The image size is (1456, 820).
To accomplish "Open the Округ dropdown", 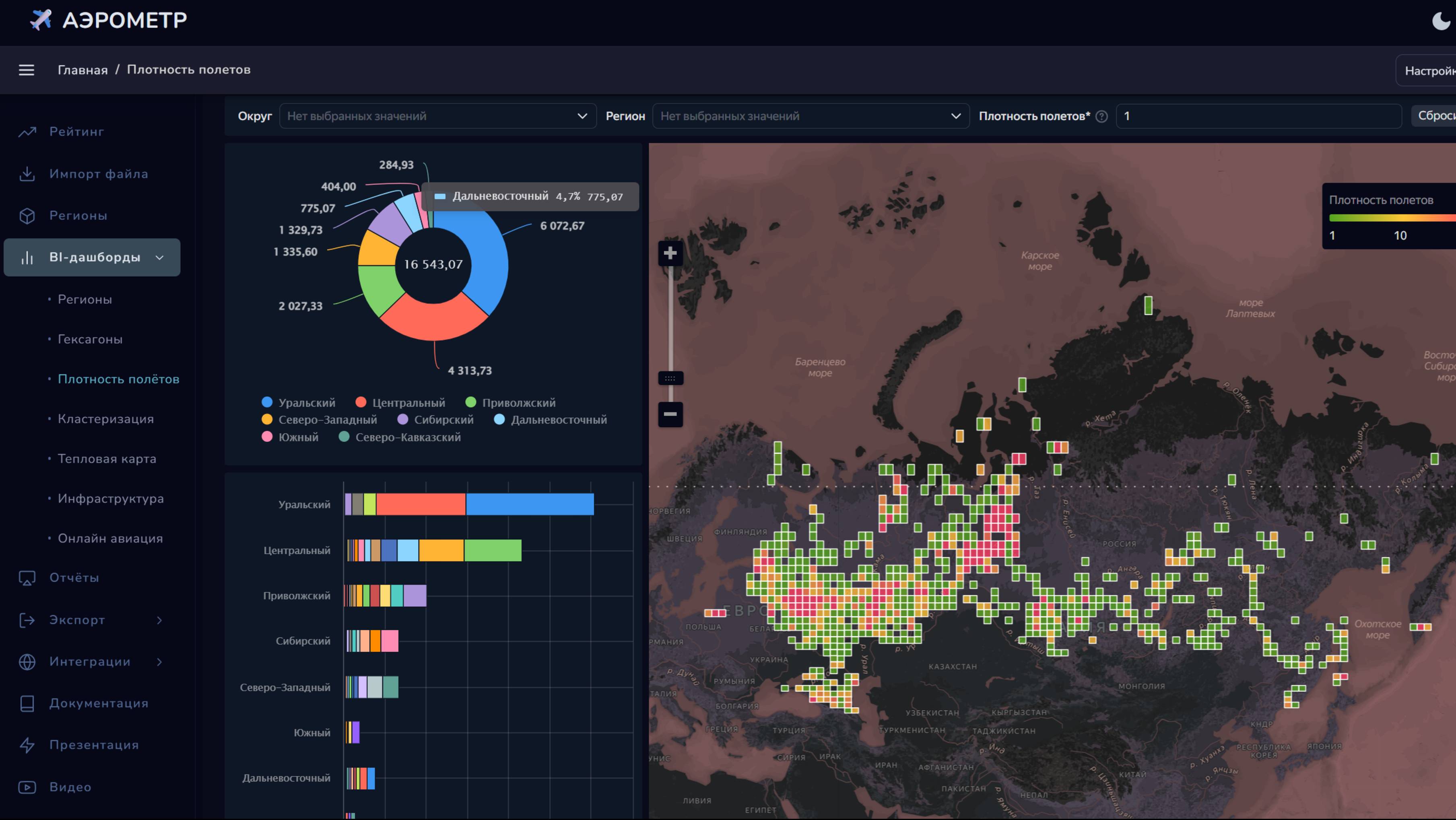I will coord(437,116).
